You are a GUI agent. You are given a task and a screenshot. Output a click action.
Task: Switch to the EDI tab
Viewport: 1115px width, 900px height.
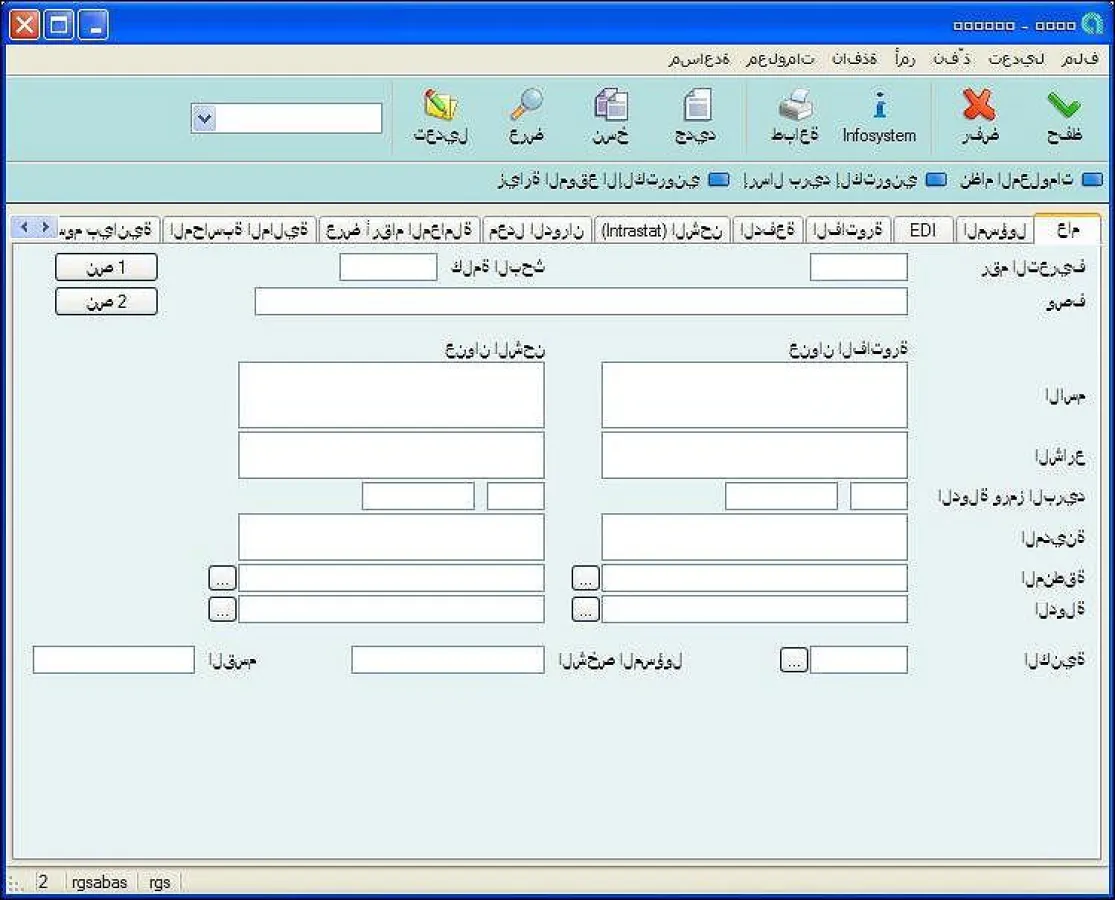922,230
